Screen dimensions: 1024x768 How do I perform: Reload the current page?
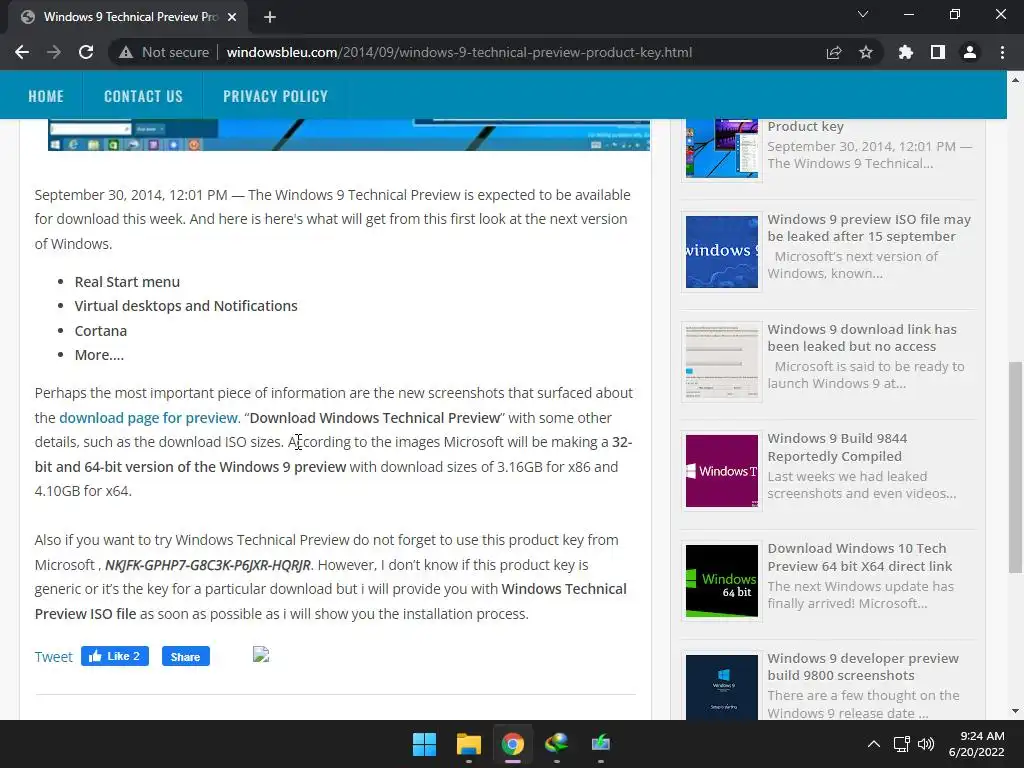tap(86, 52)
